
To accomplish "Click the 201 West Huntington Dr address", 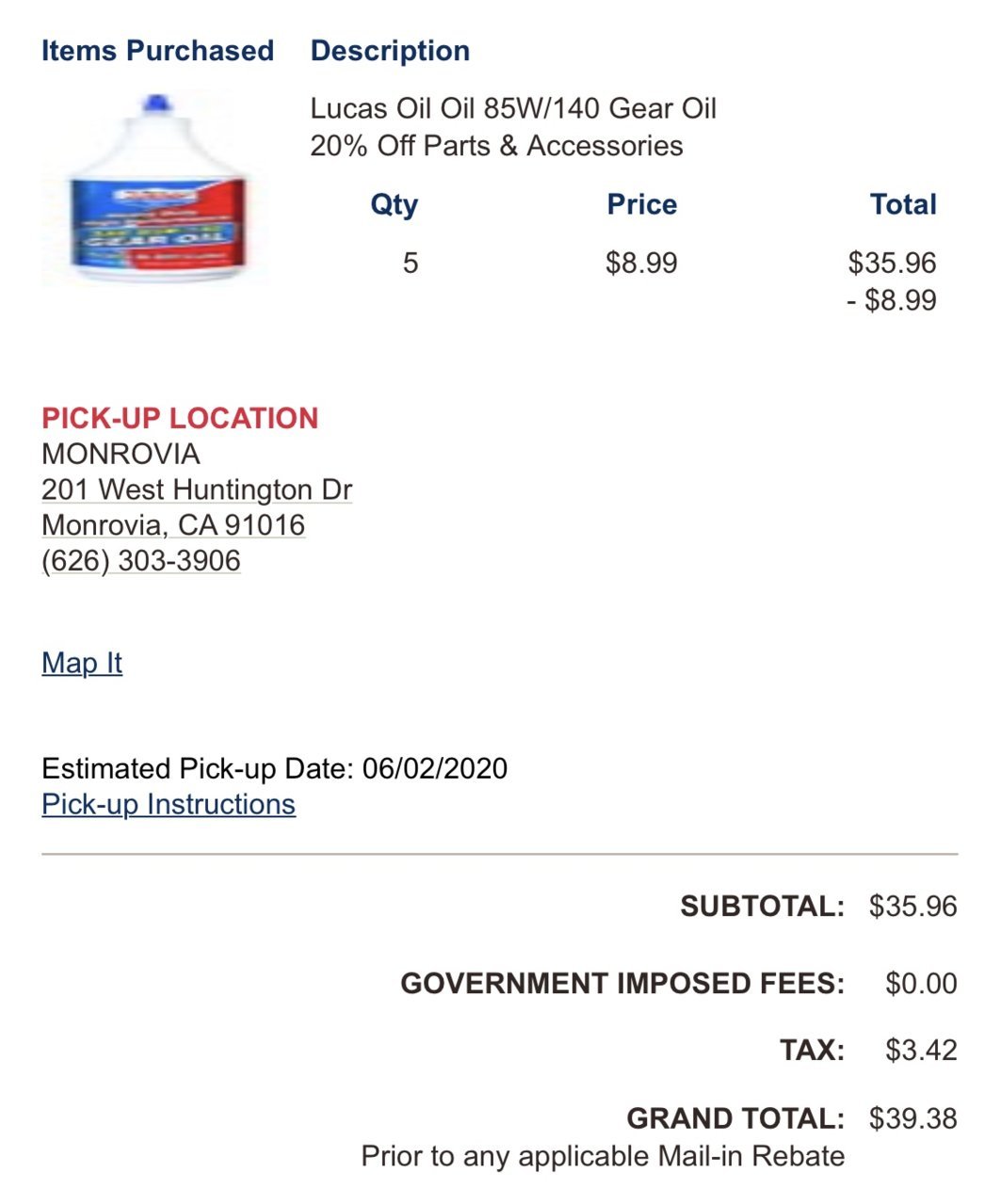I will 197,490.
